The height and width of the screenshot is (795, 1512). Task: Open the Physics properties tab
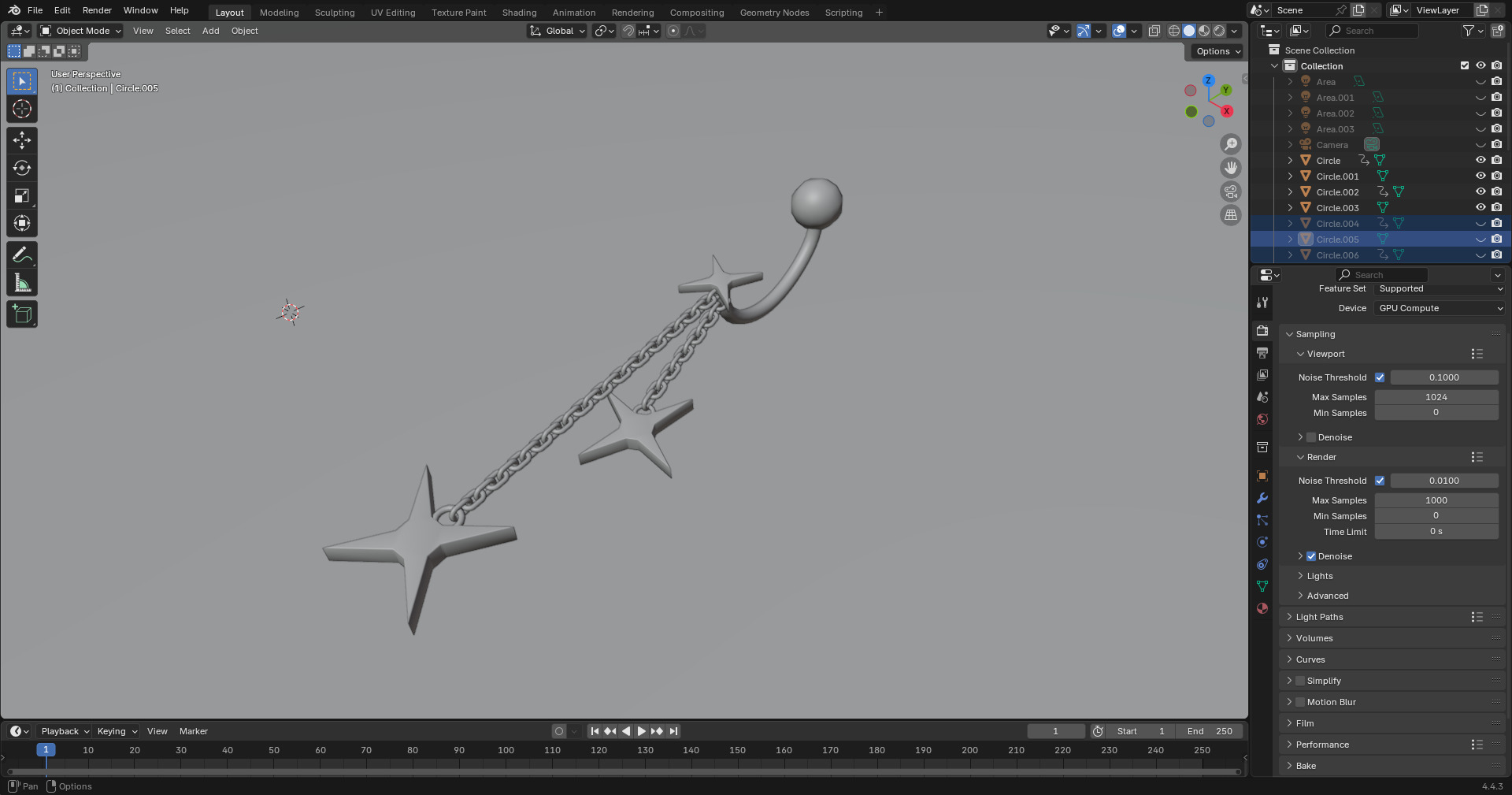click(x=1262, y=542)
